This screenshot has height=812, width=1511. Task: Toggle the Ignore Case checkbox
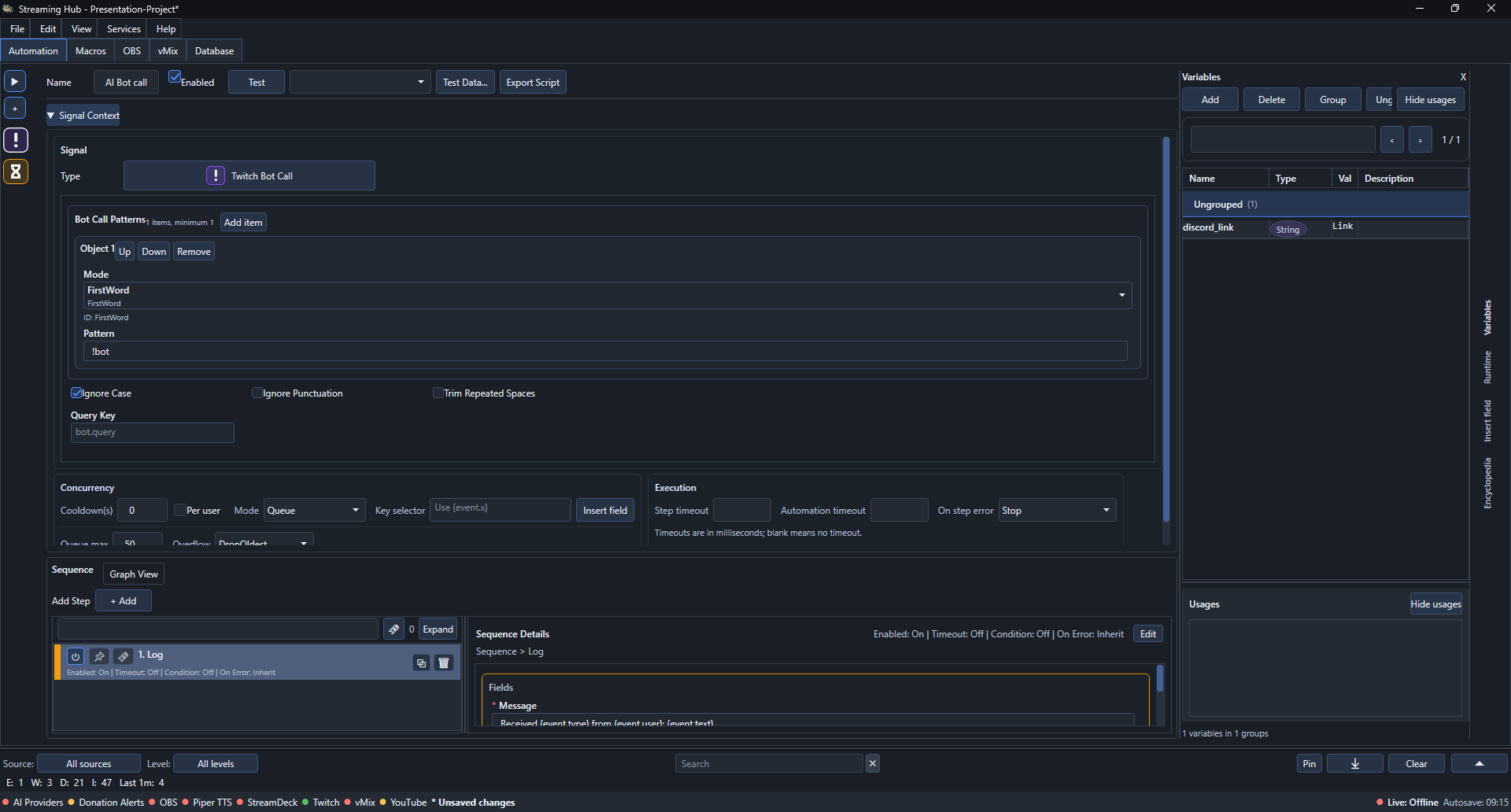pos(76,393)
